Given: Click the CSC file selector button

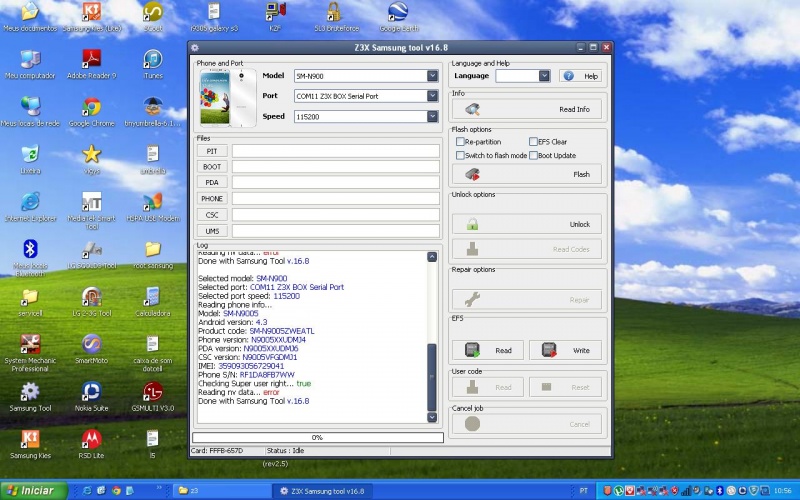Looking at the screenshot, I should pos(212,215).
